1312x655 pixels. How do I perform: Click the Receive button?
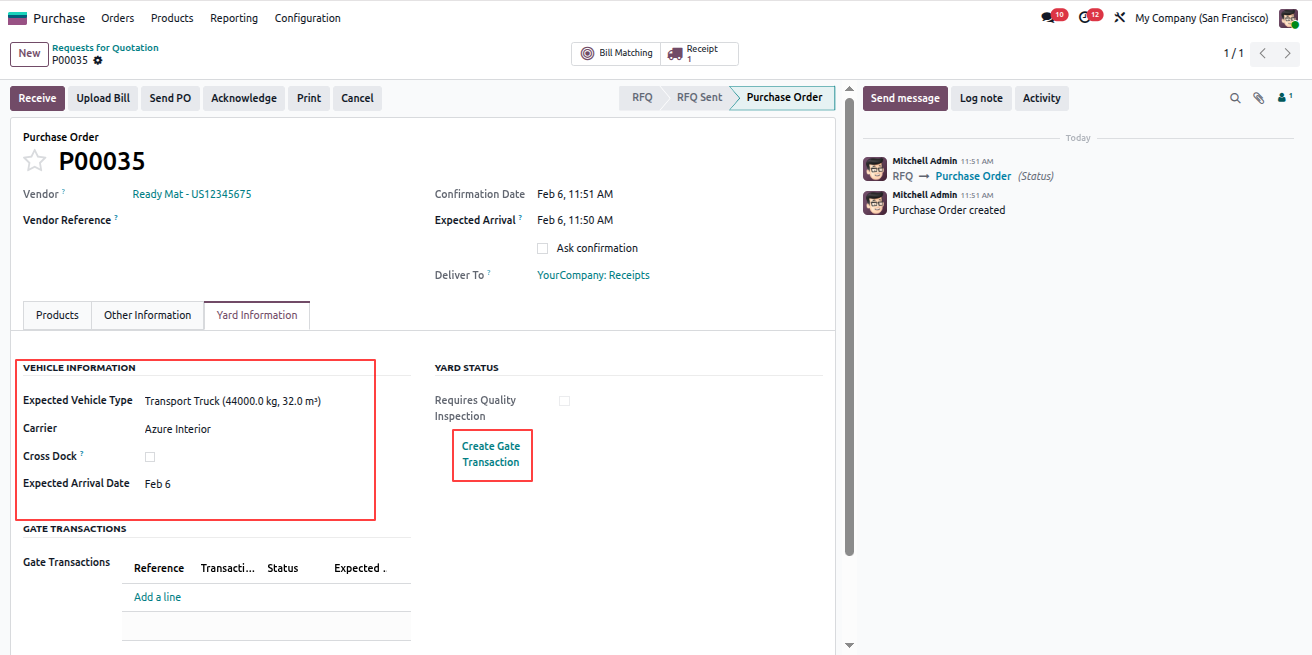click(37, 98)
